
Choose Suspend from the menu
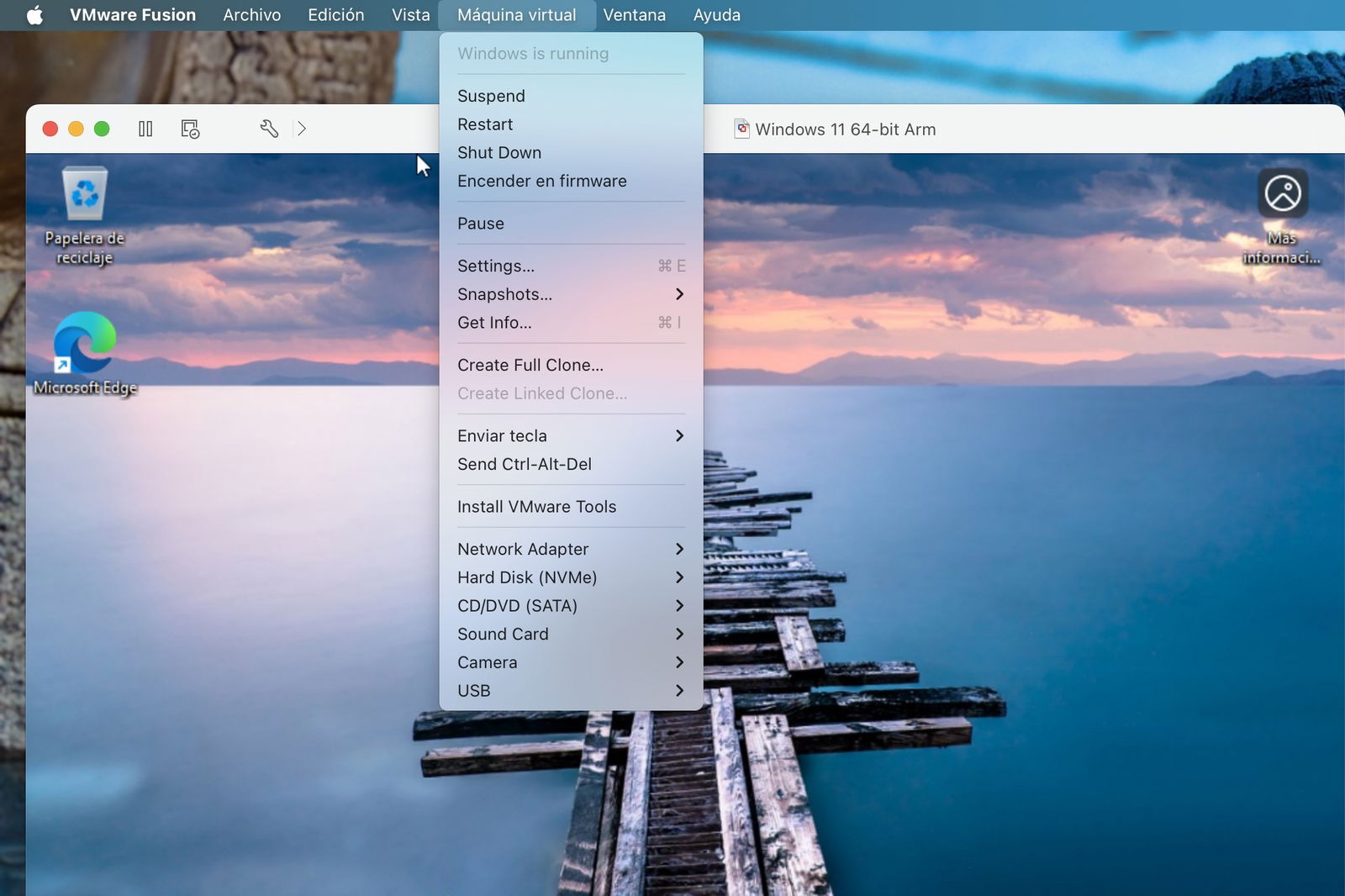pos(571,96)
